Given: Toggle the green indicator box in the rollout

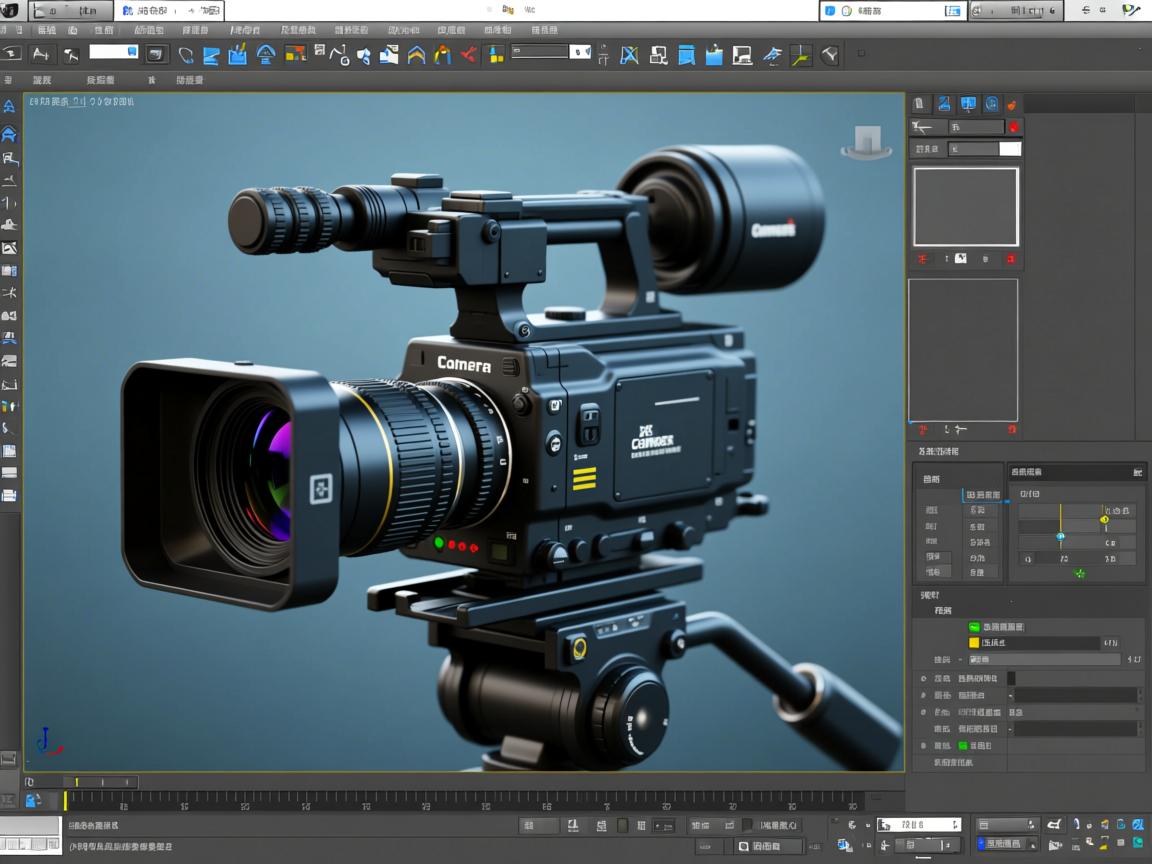Looking at the screenshot, I should click(973, 626).
